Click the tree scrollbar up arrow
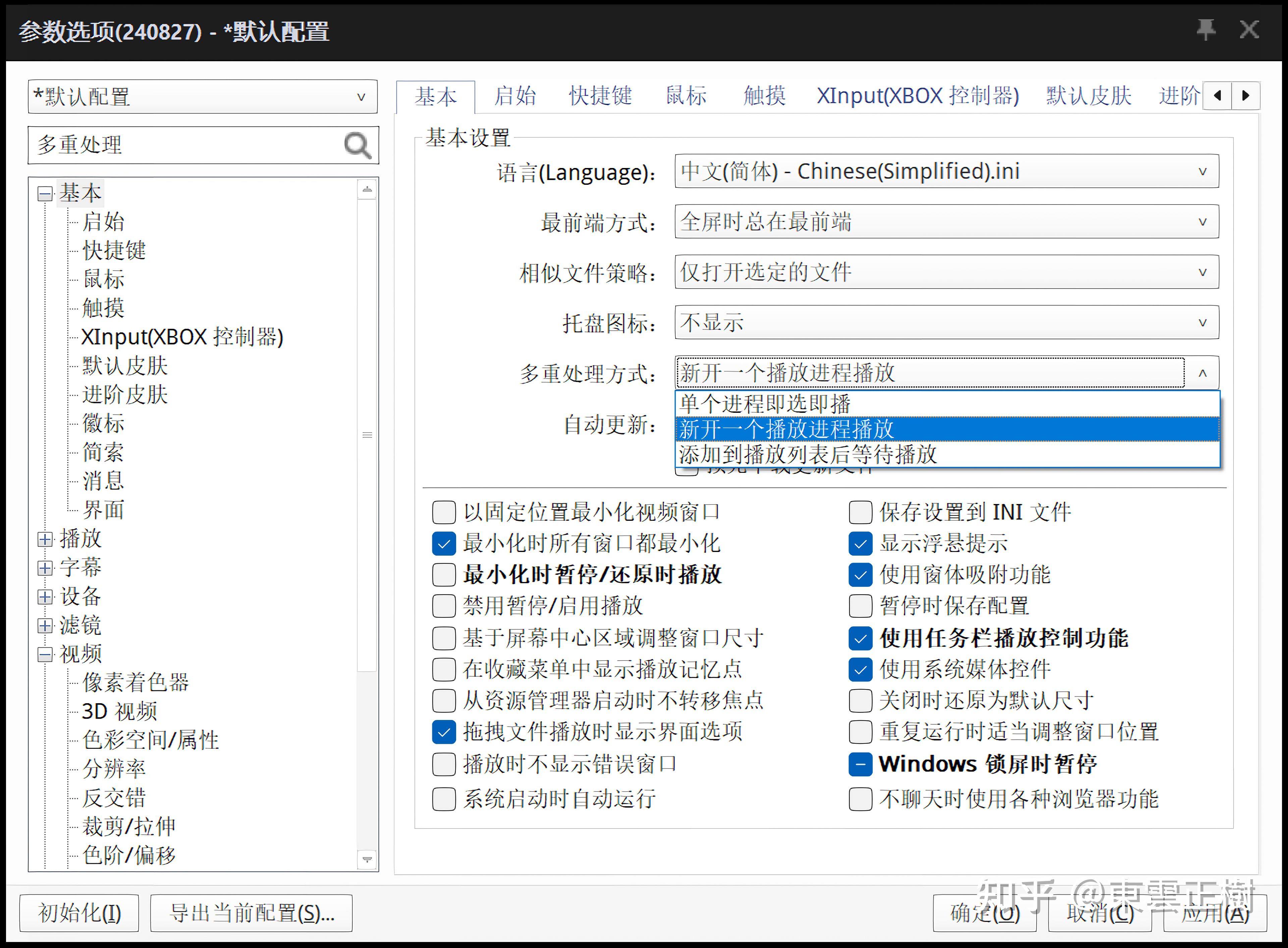 (367, 189)
